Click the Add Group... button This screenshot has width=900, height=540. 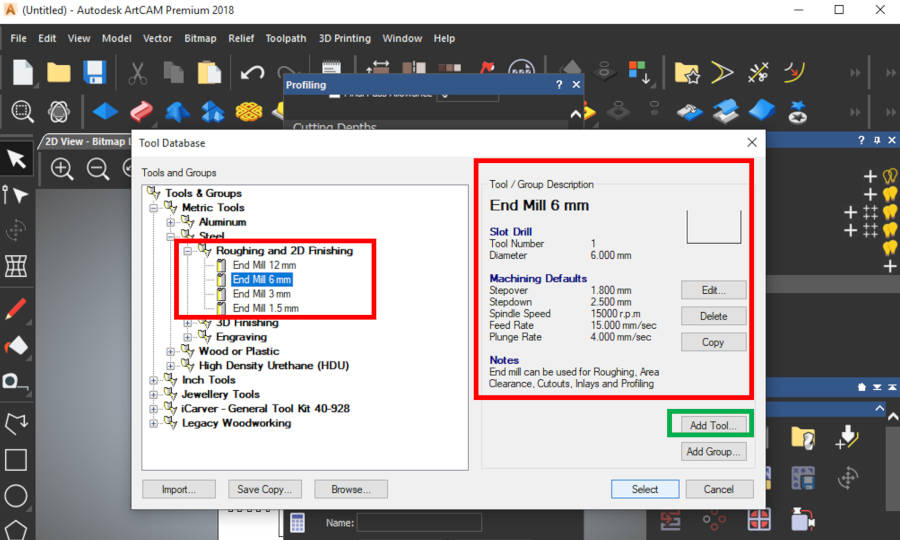pyautogui.click(x=713, y=452)
